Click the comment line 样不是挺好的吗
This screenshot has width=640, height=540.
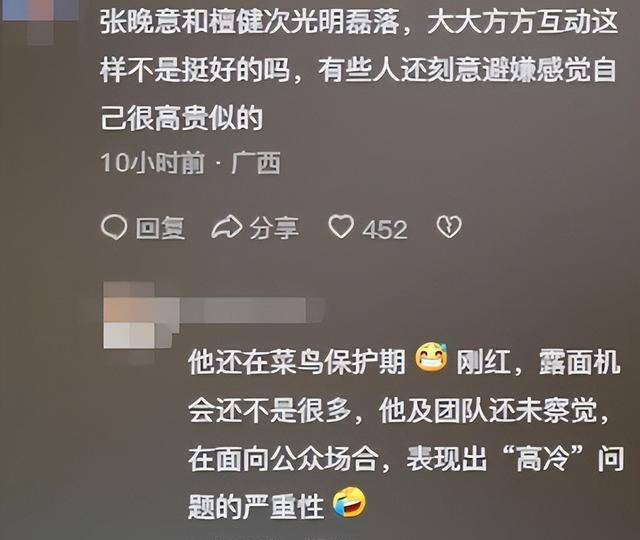coord(358,70)
